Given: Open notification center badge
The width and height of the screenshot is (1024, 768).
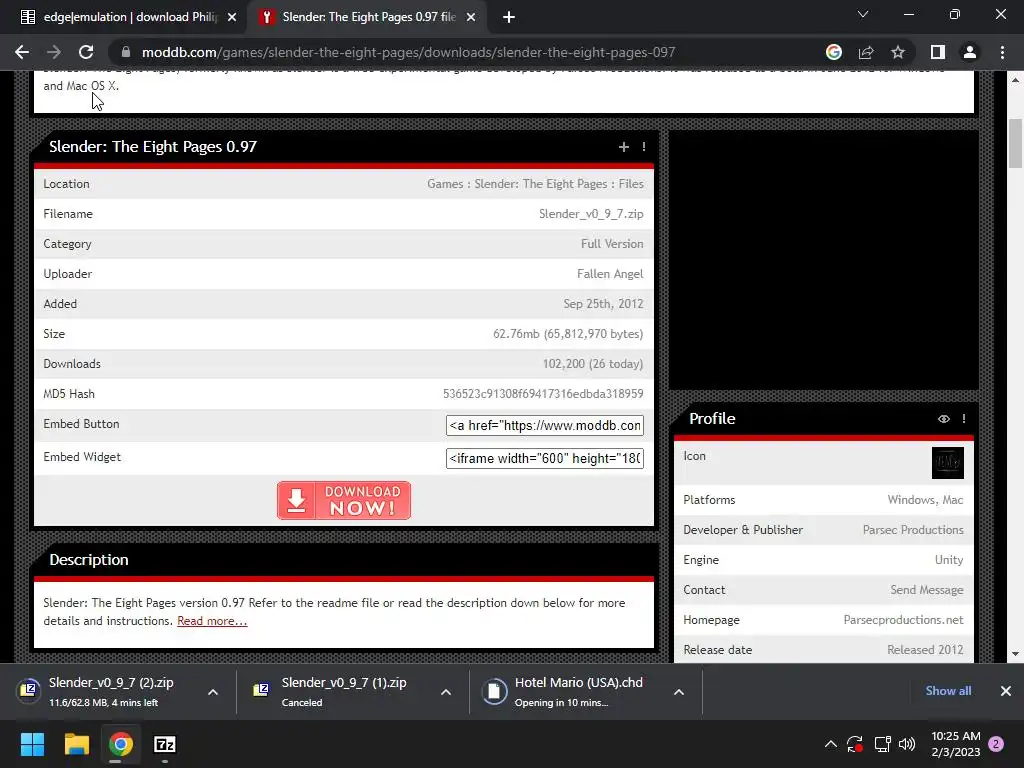Looking at the screenshot, I should (996, 744).
